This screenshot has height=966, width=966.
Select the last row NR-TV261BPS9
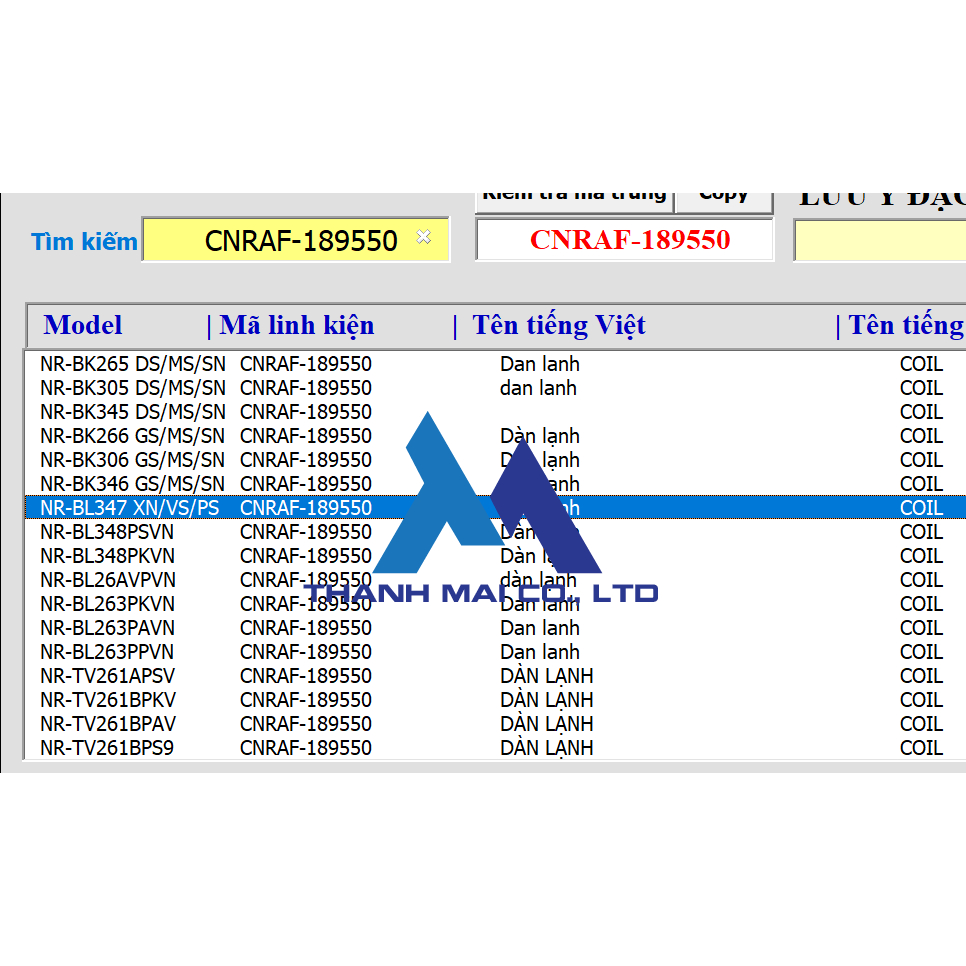[x=107, y=748]
